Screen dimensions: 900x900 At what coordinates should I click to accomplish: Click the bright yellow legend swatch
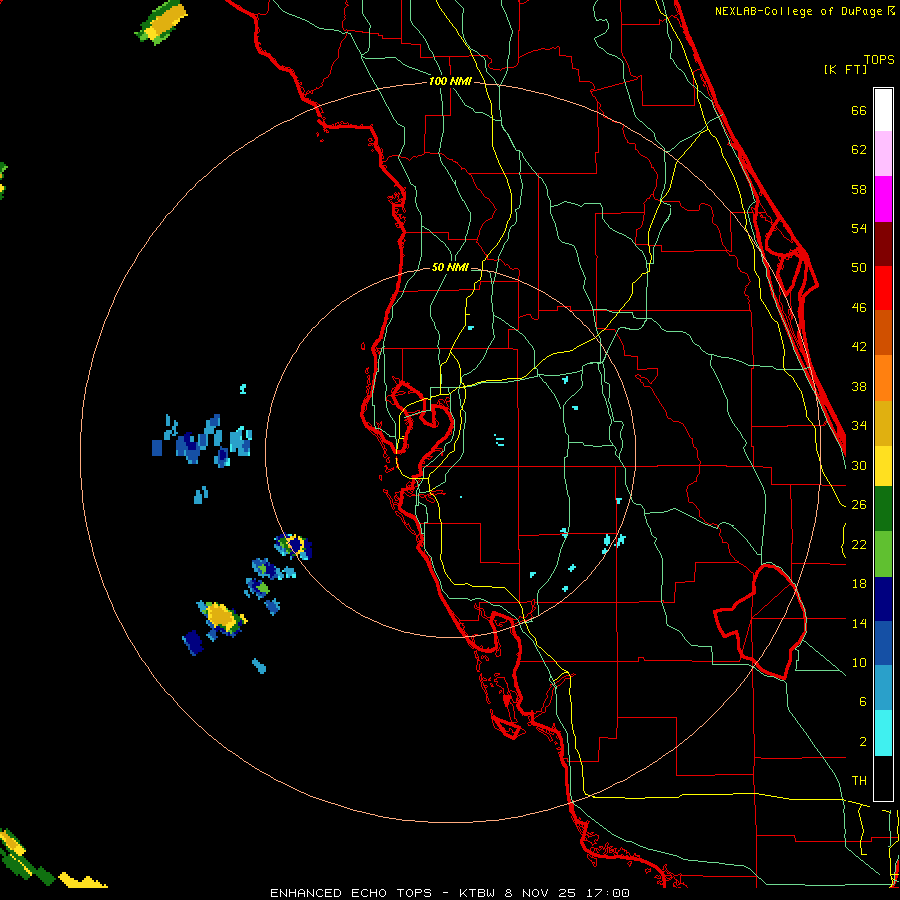pyautogui.click(x=883, y=465)
